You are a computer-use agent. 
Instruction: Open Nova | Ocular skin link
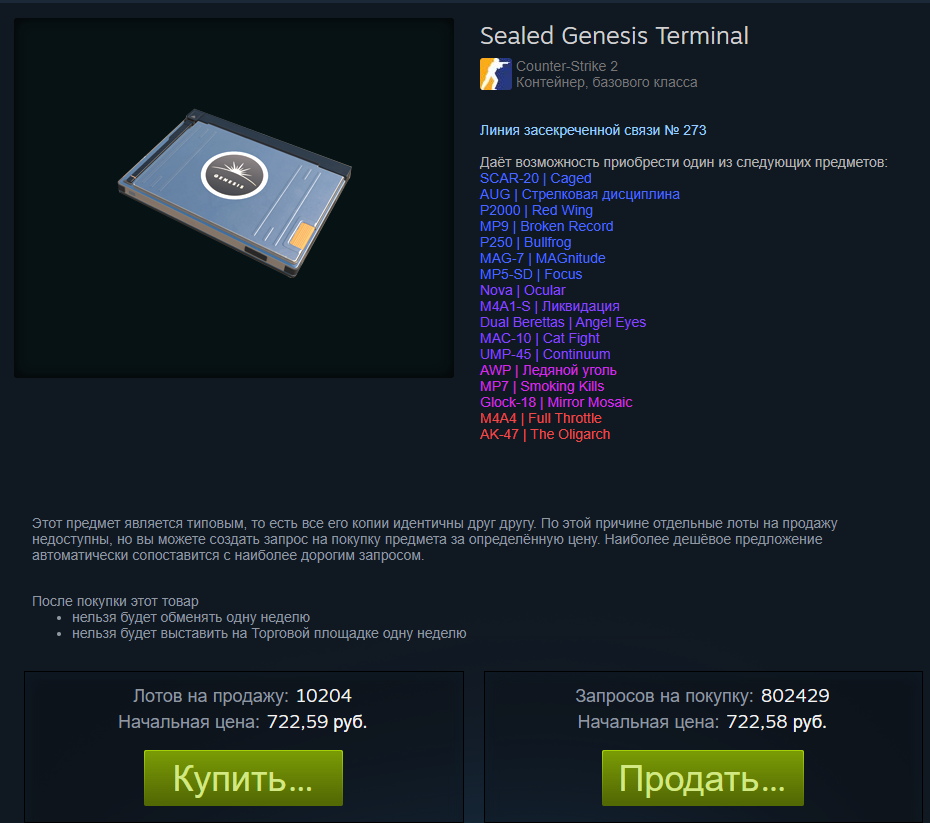tap(523, 291)
